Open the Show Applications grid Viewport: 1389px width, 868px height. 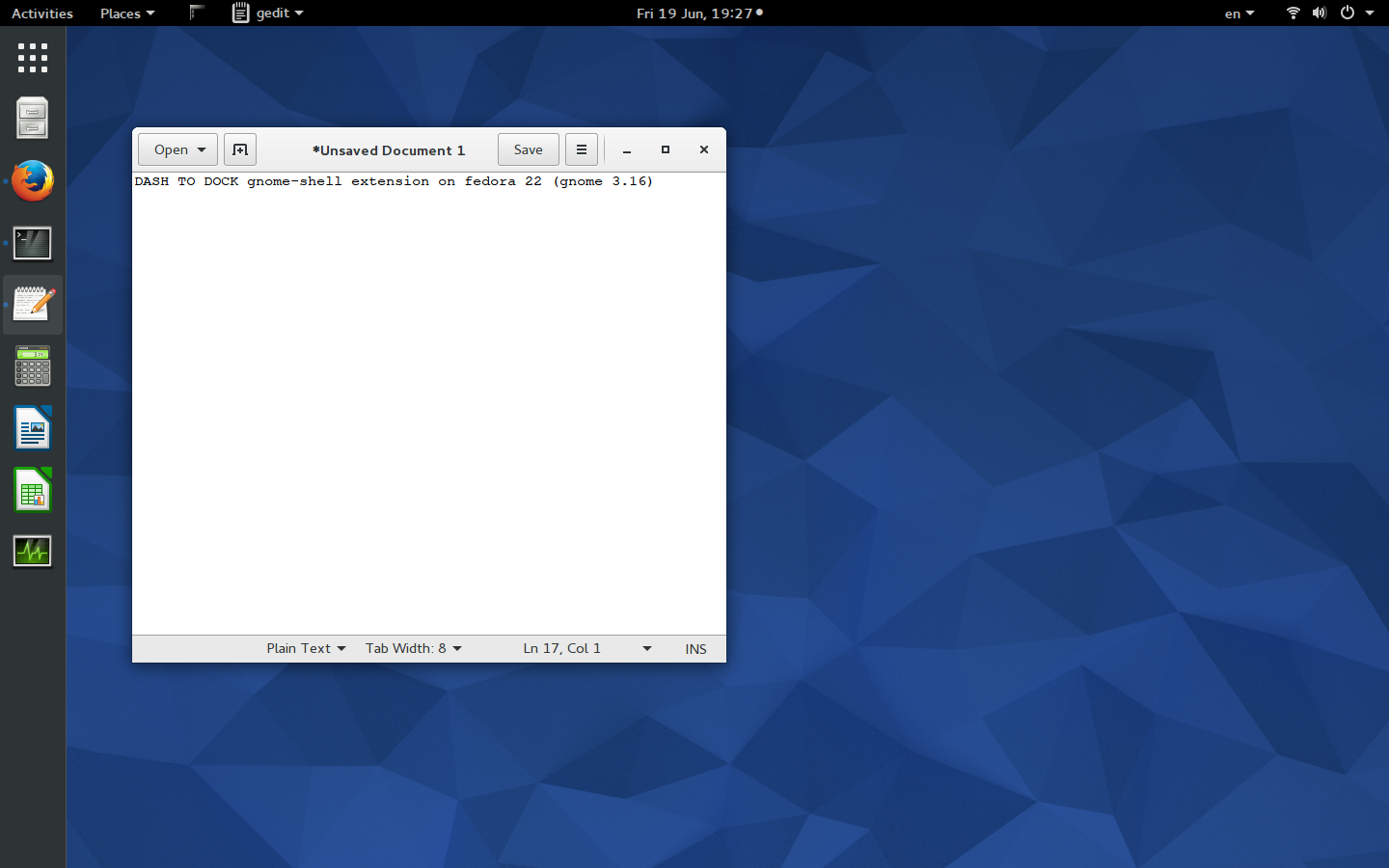(x=33, y=58)
